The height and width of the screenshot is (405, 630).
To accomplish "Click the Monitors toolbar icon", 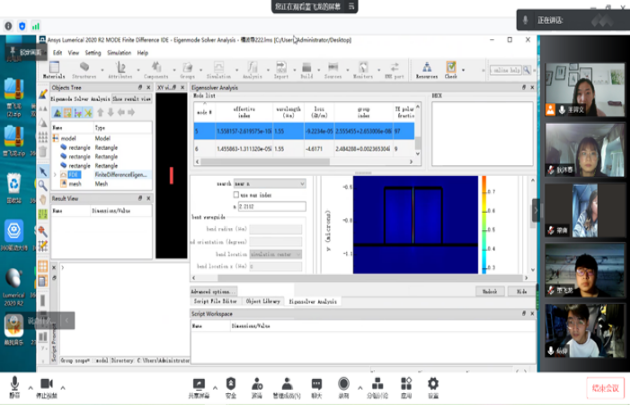I will pyautogui.click(x=362, y=68).
